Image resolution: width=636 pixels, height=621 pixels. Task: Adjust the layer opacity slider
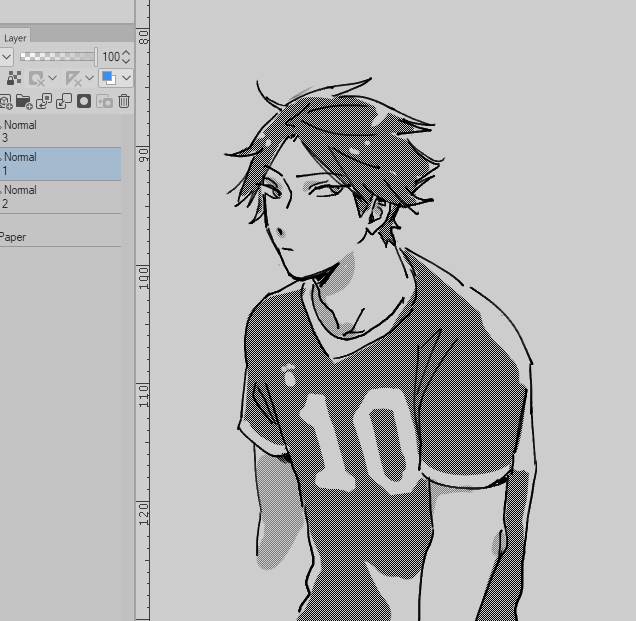click(58, 56)
